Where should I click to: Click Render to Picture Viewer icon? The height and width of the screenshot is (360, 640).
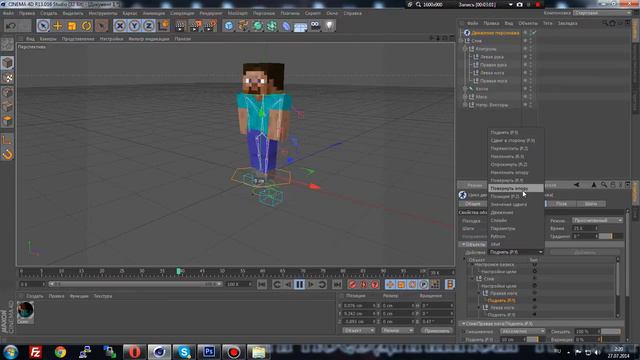(x=195, y=26)
